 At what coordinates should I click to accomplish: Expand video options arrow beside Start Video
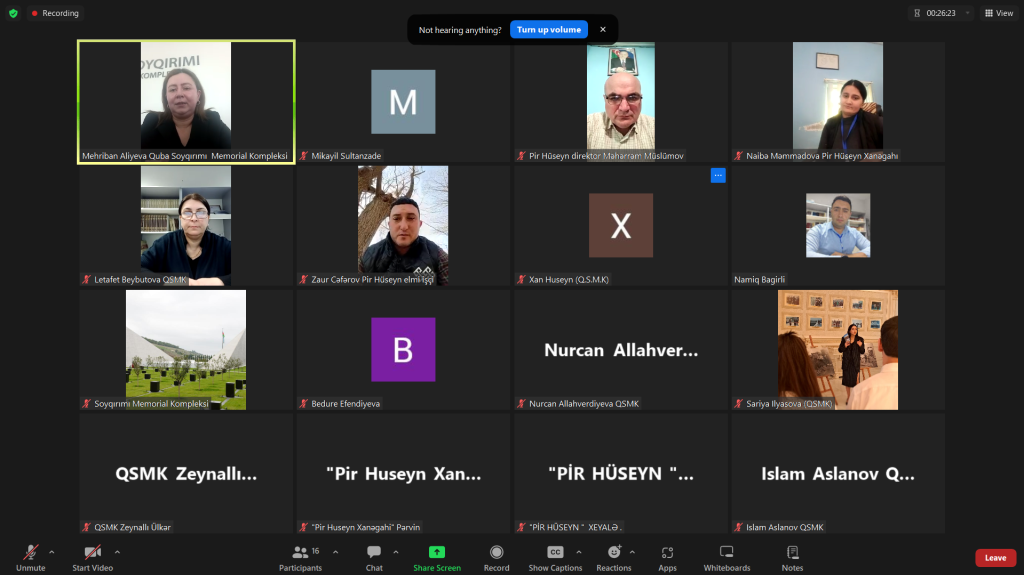coord(118,553)
